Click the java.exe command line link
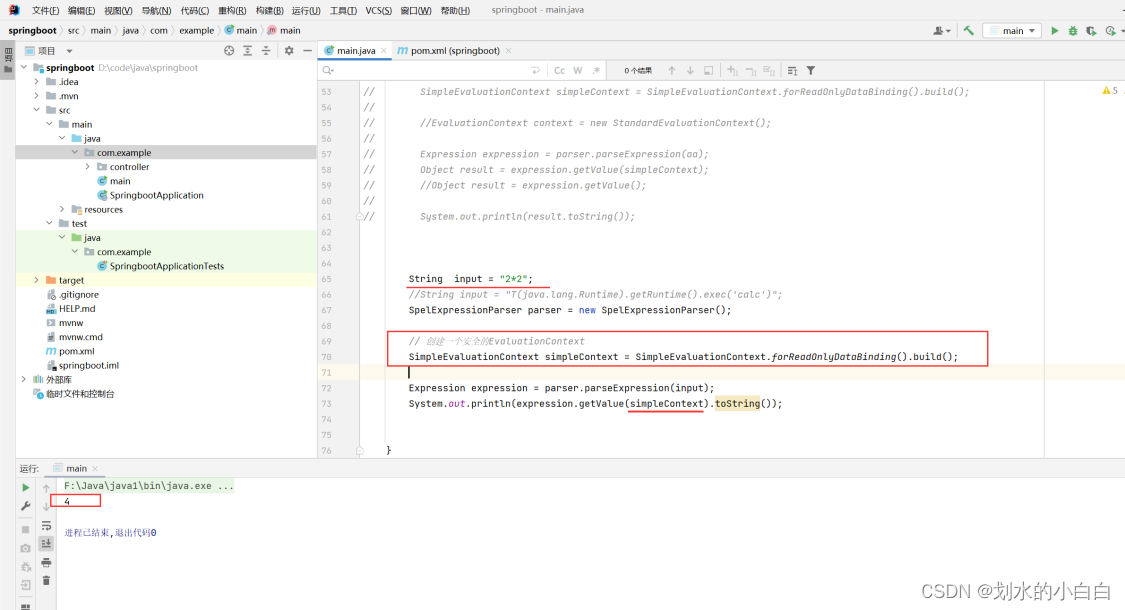 pos(149,486)
